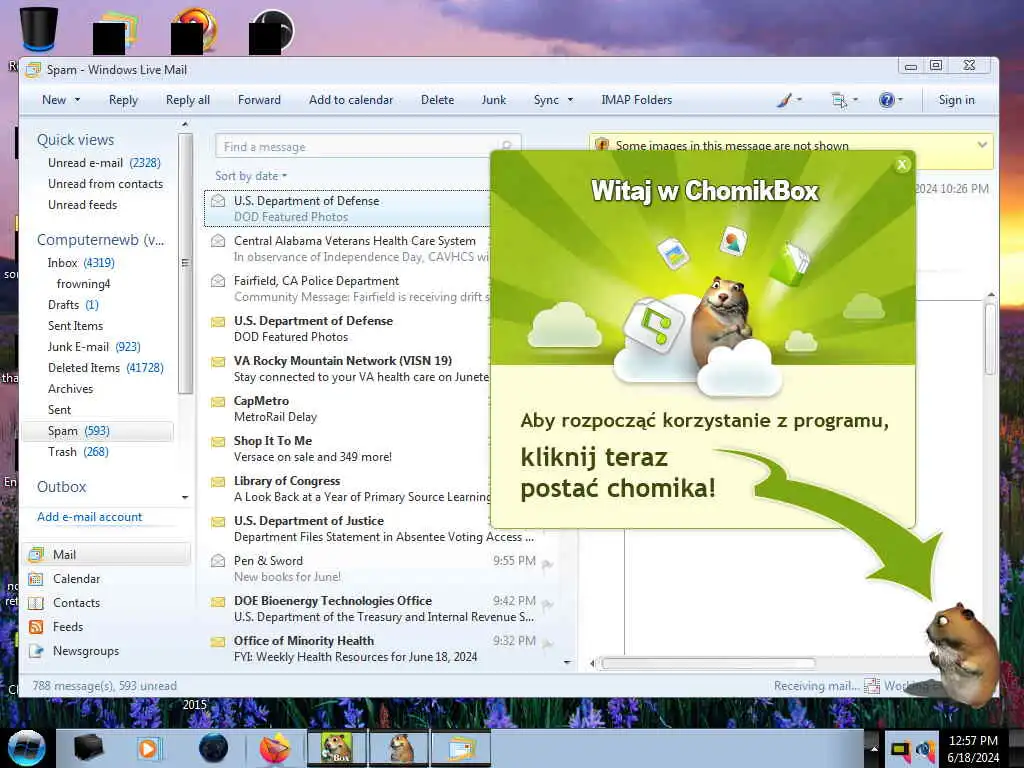Flag the Office of Minority Health message

[548, 645]
